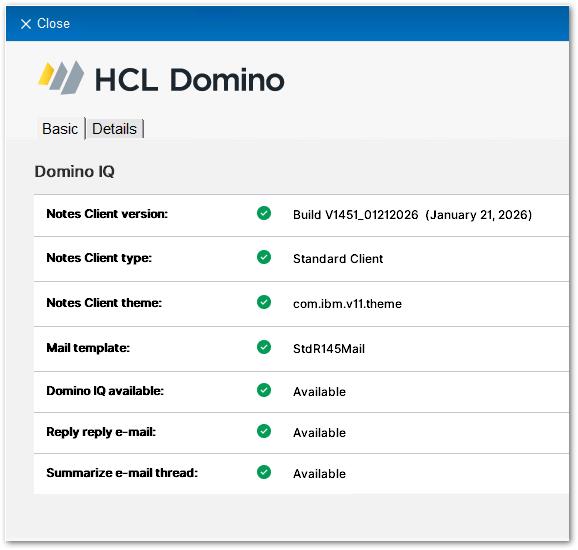Click the Reply reply e-mail label
Viewport: 578px width, 550px height.
pyautogui.click(x=101, y=432)
